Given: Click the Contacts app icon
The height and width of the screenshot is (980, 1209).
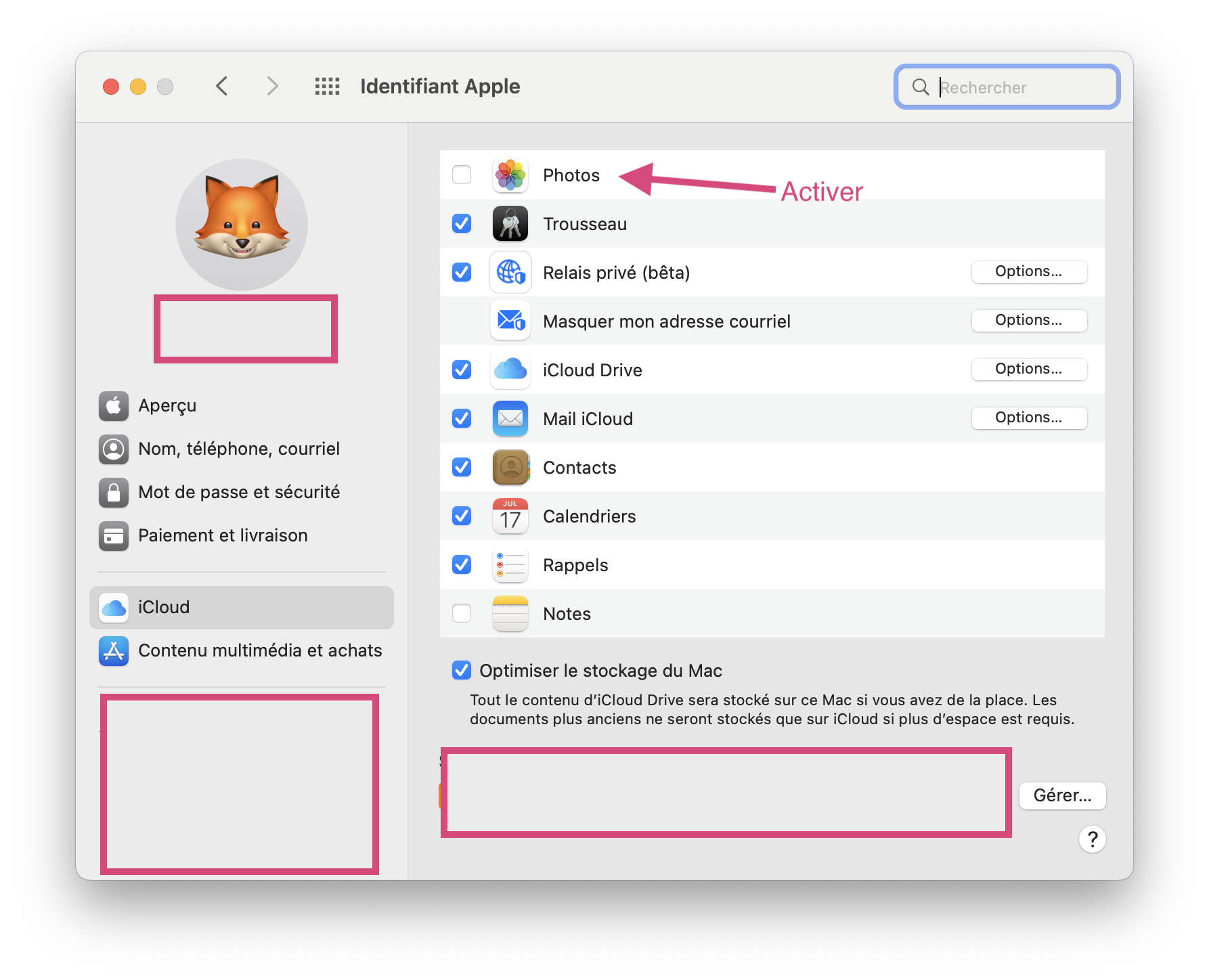Looking at the screenshot, I should [510, 468].
